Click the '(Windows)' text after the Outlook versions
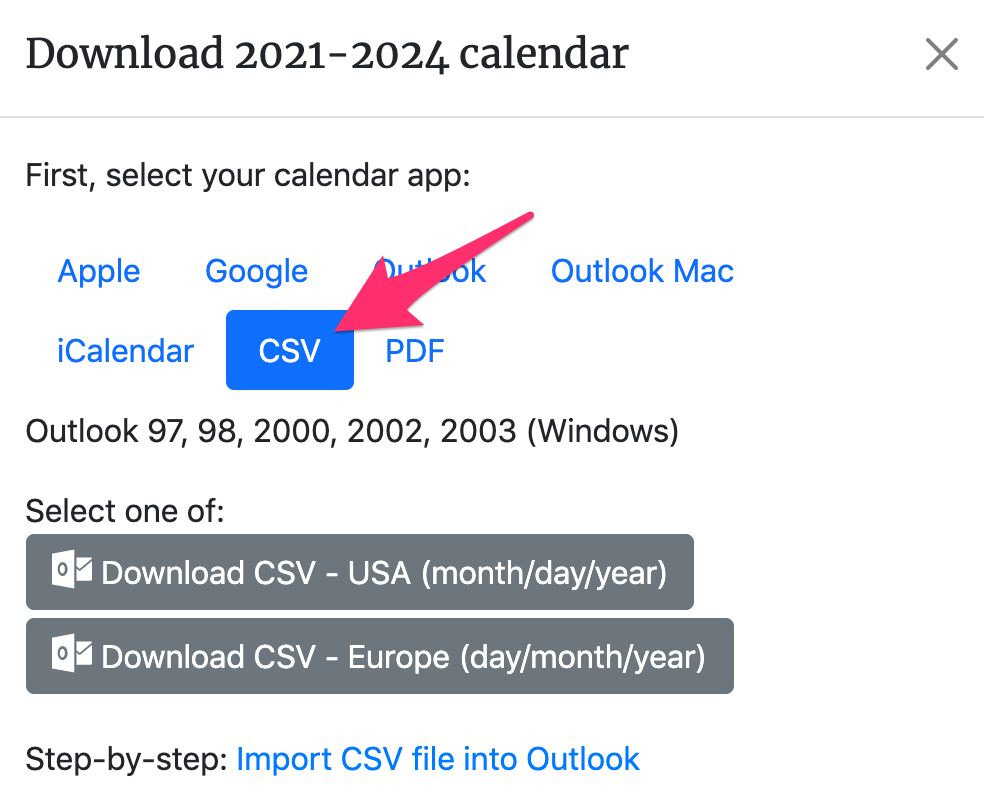 click(x=602, y=432)
